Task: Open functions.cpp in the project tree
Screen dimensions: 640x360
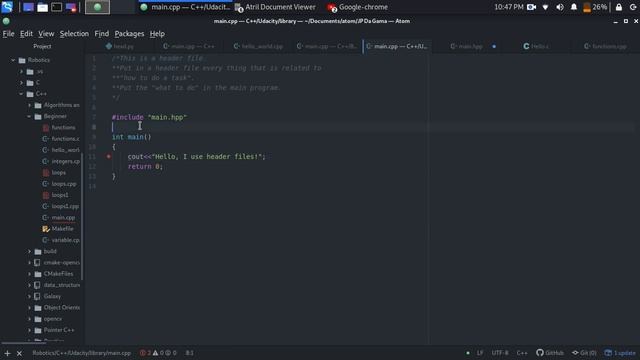Action: [65, 139]
